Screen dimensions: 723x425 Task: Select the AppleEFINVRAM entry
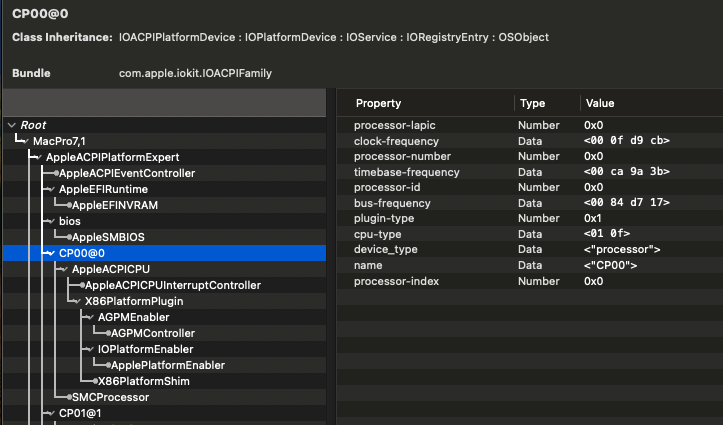pos(115,205)
